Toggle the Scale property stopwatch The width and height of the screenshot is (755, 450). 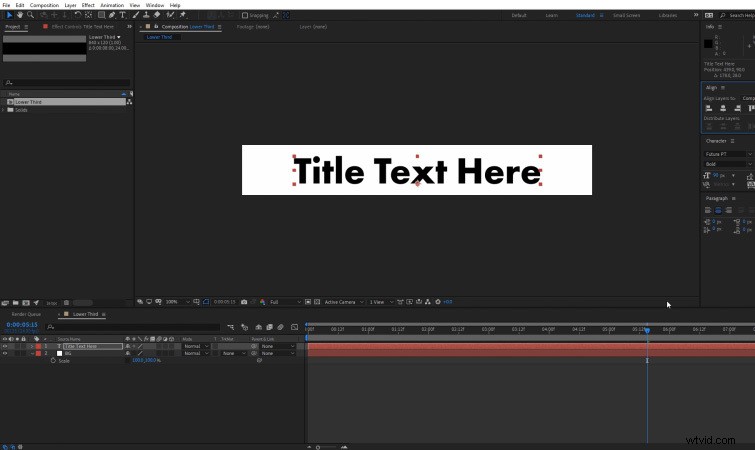pyautogui.click(x=53, y=360)
